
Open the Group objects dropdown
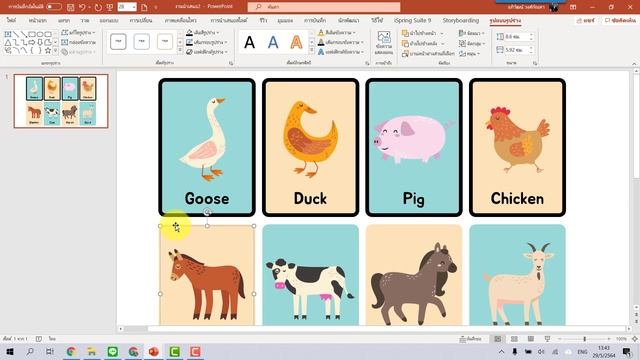(x=472, y=43)
